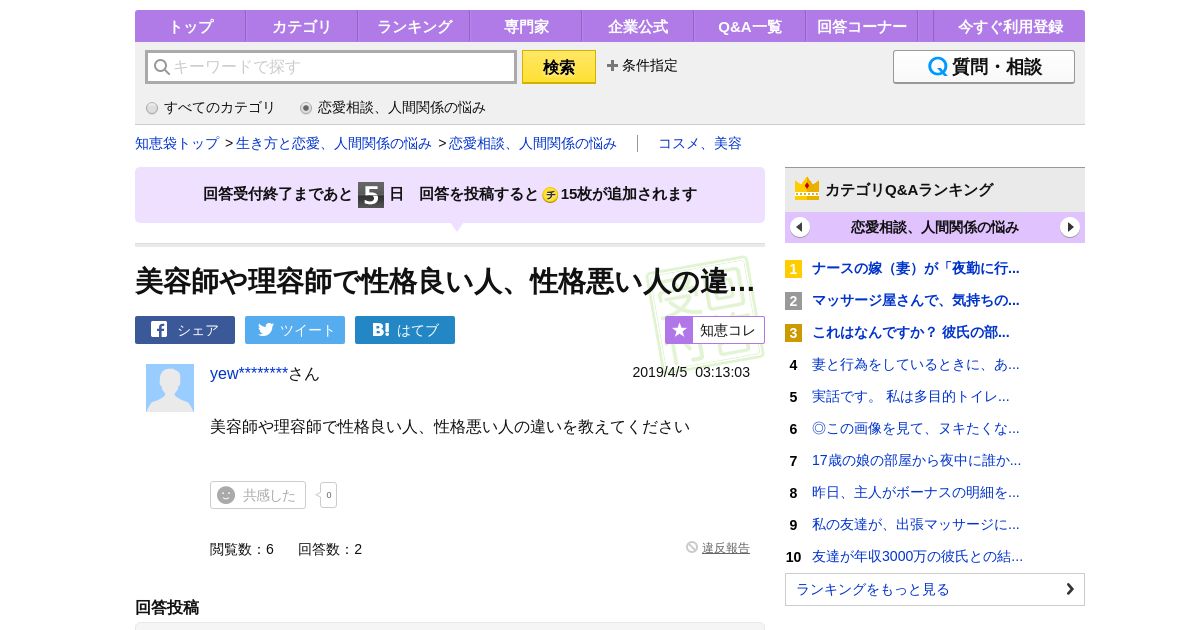Click rank 3 bronze badge in ranking
1200x630 pixels.
point(793,333)
